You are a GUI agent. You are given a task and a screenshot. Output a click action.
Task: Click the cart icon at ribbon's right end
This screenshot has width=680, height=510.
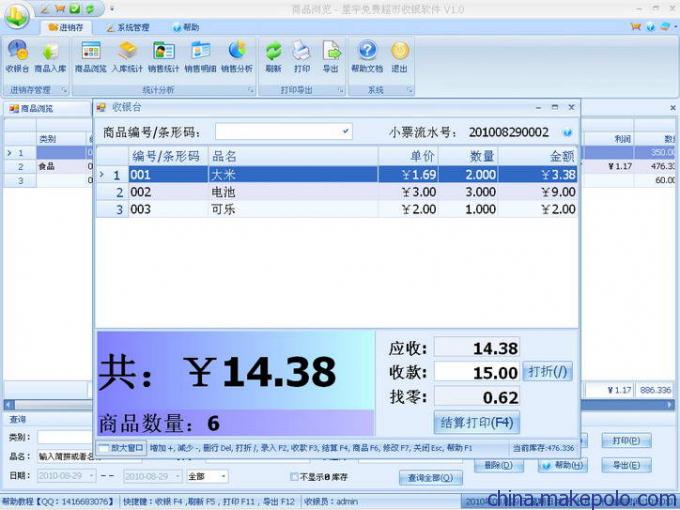tap(636, 27)
